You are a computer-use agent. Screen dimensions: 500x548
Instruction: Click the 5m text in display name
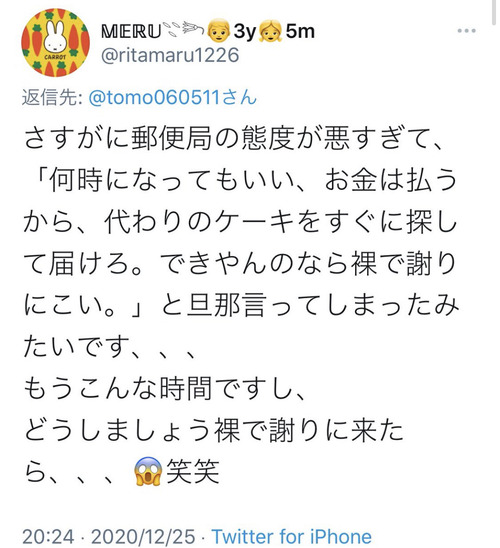300,31
